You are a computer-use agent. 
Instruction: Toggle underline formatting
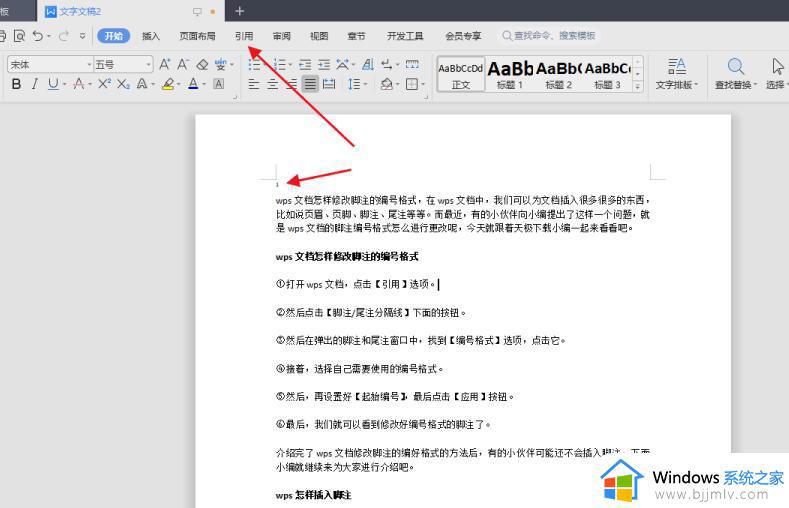53,84
